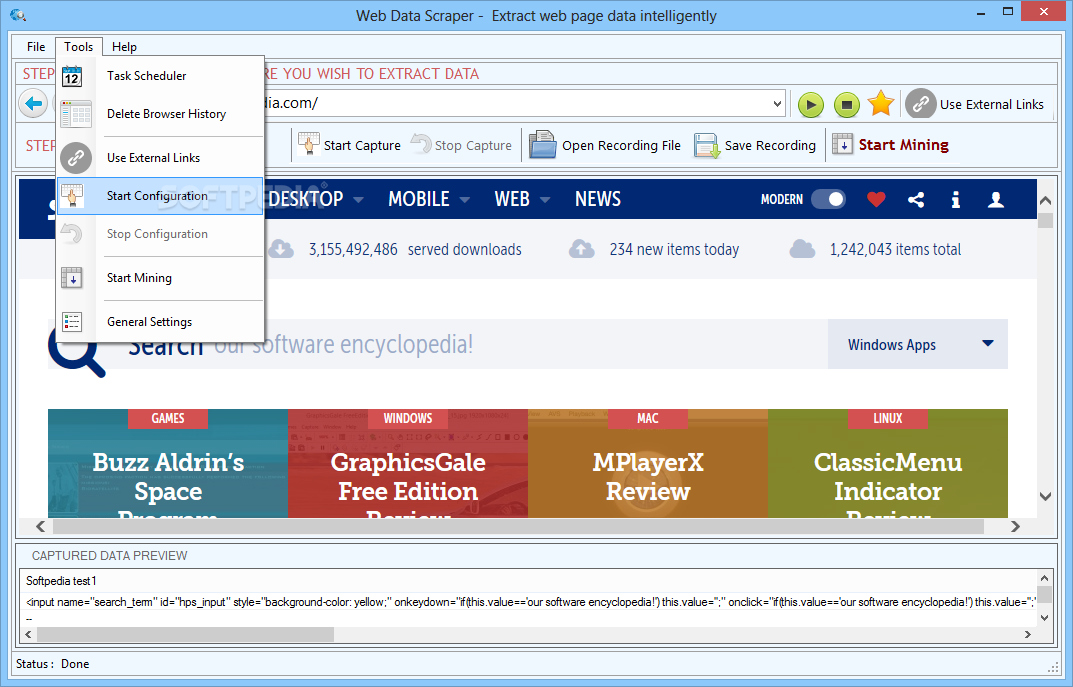Click into the URL address field
Screen dimensions: 1073x687
click(517, 104)
